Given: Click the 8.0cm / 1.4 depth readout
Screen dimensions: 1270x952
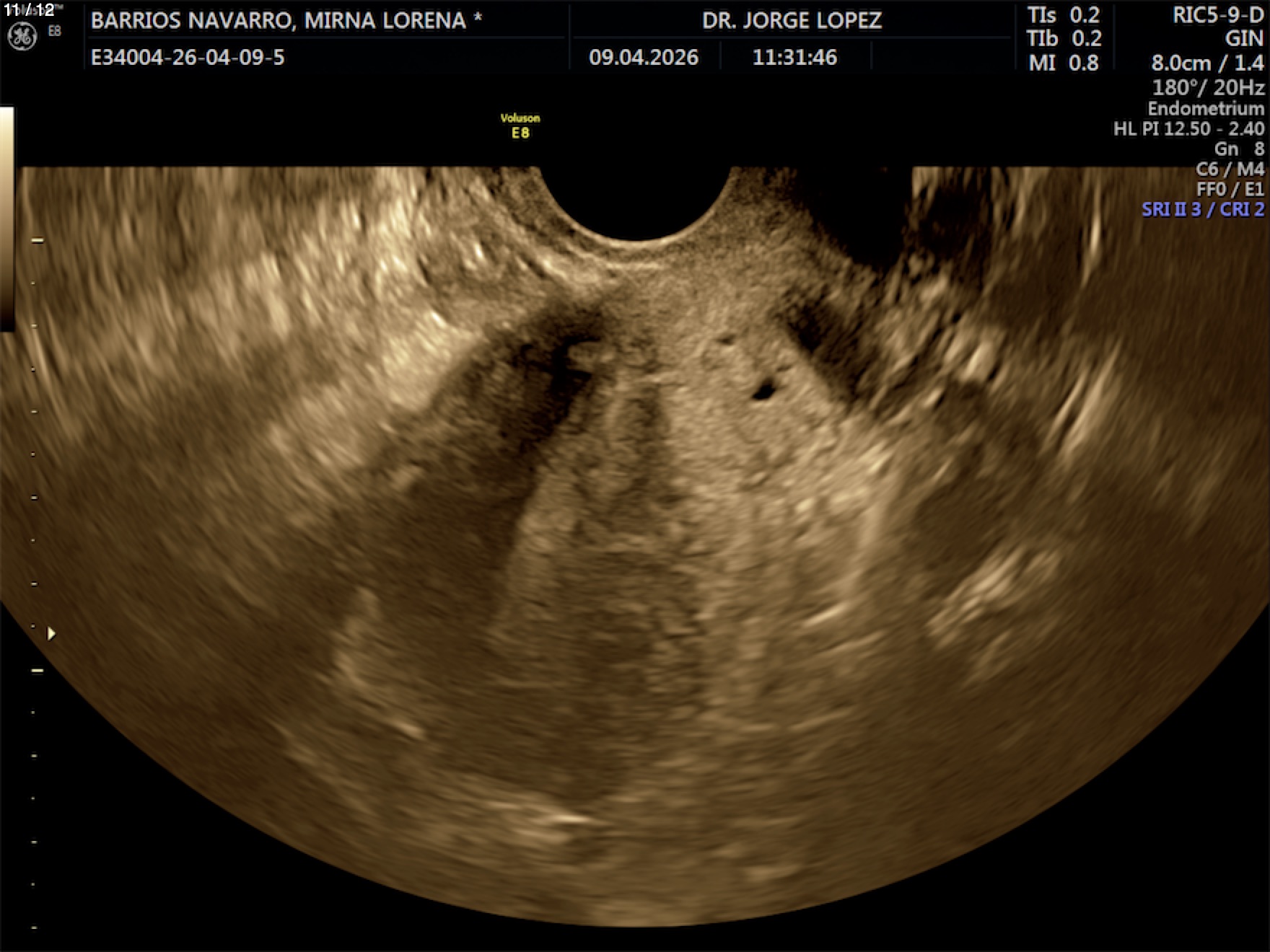Looking at the screenshot, I should coord(1207,63).
